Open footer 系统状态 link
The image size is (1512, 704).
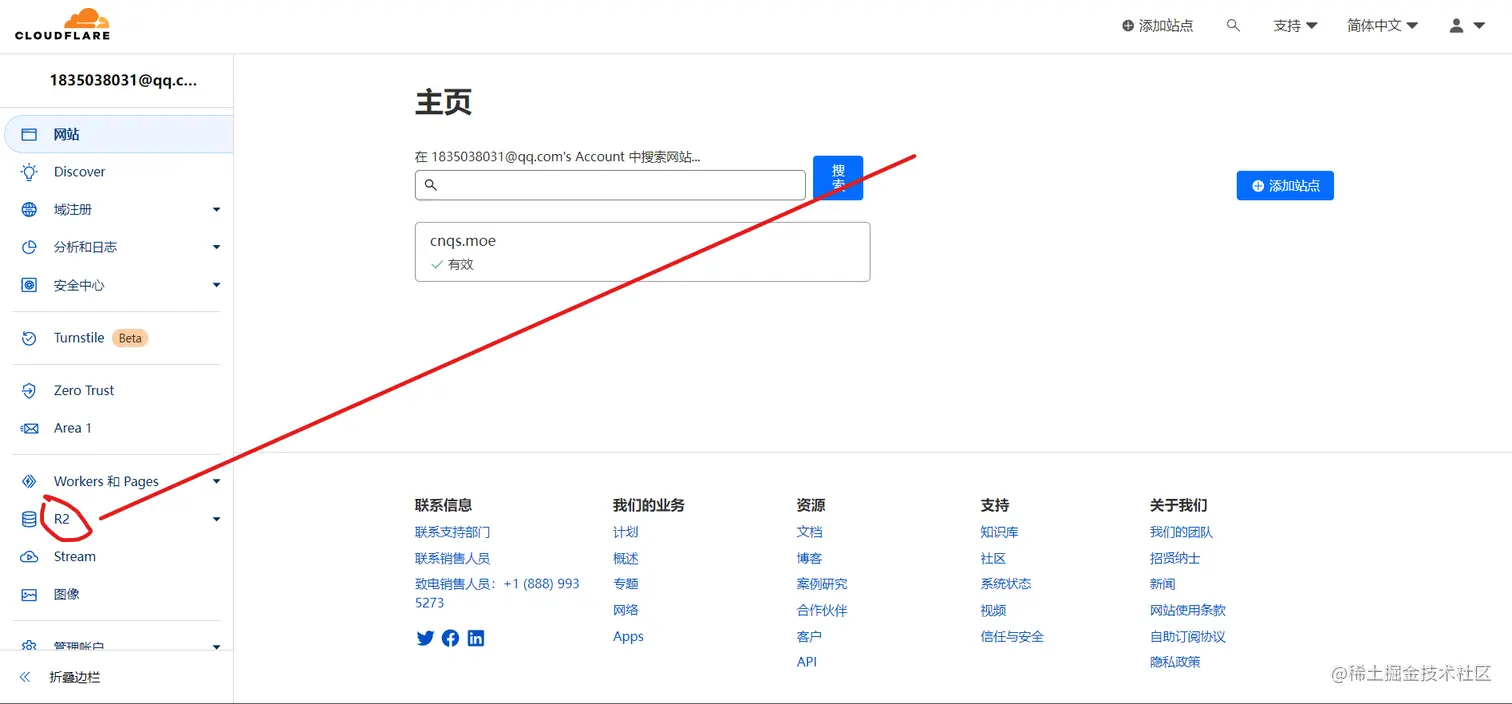click(x=1006, y=584)
